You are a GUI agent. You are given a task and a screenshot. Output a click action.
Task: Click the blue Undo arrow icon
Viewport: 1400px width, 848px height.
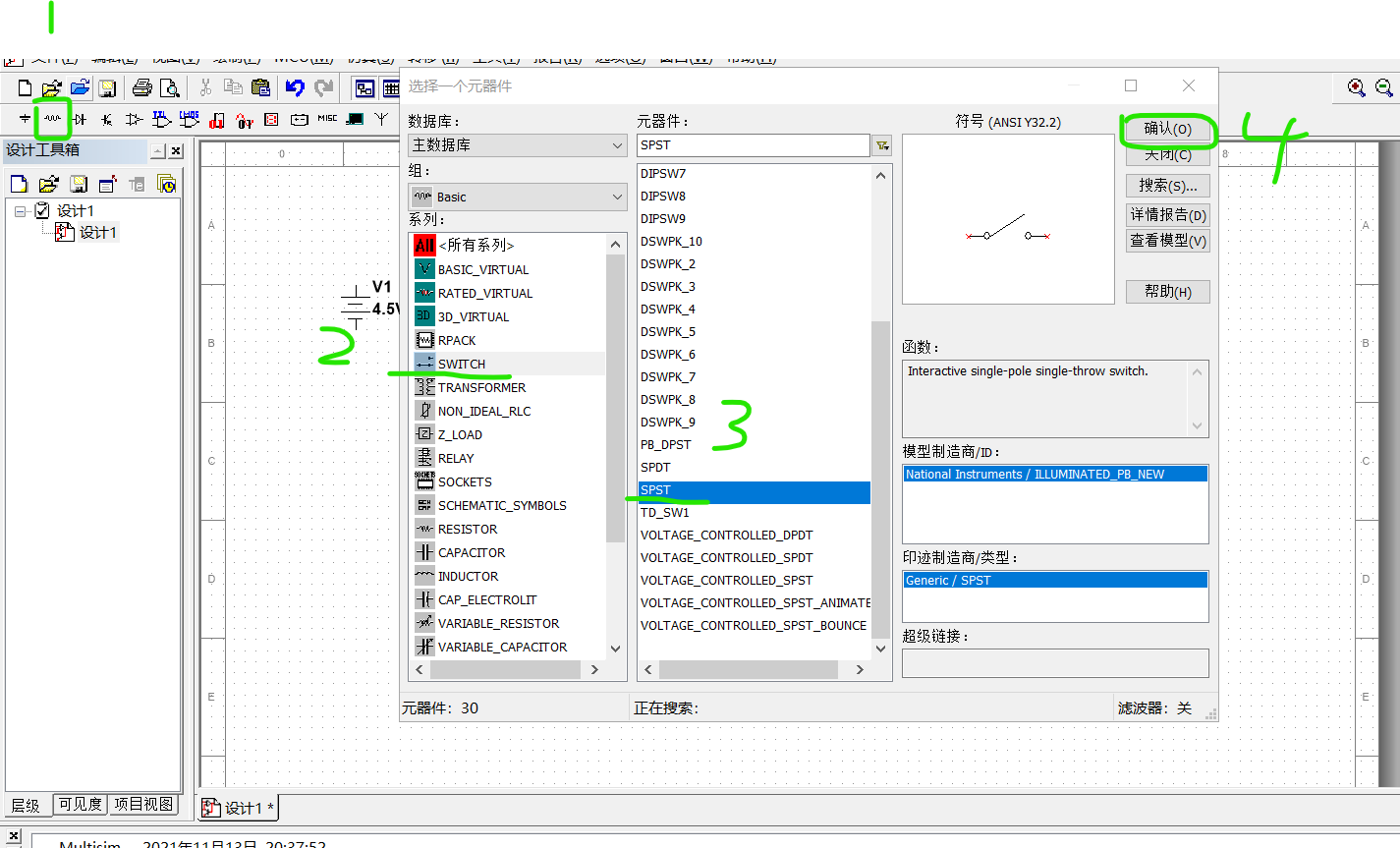pyautogui.click(x=296, y=88)
